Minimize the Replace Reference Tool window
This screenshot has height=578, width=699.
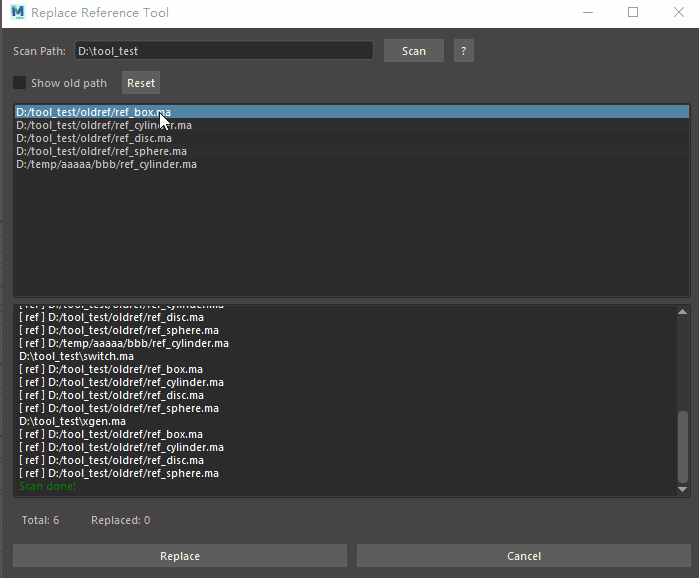point(587,13)
